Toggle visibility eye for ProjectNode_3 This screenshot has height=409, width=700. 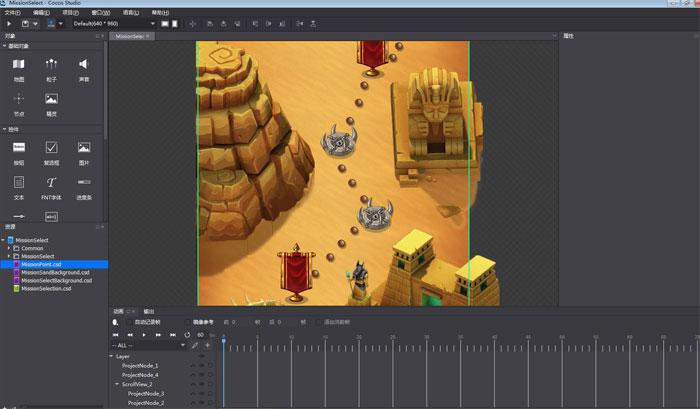tap(202, 393)
